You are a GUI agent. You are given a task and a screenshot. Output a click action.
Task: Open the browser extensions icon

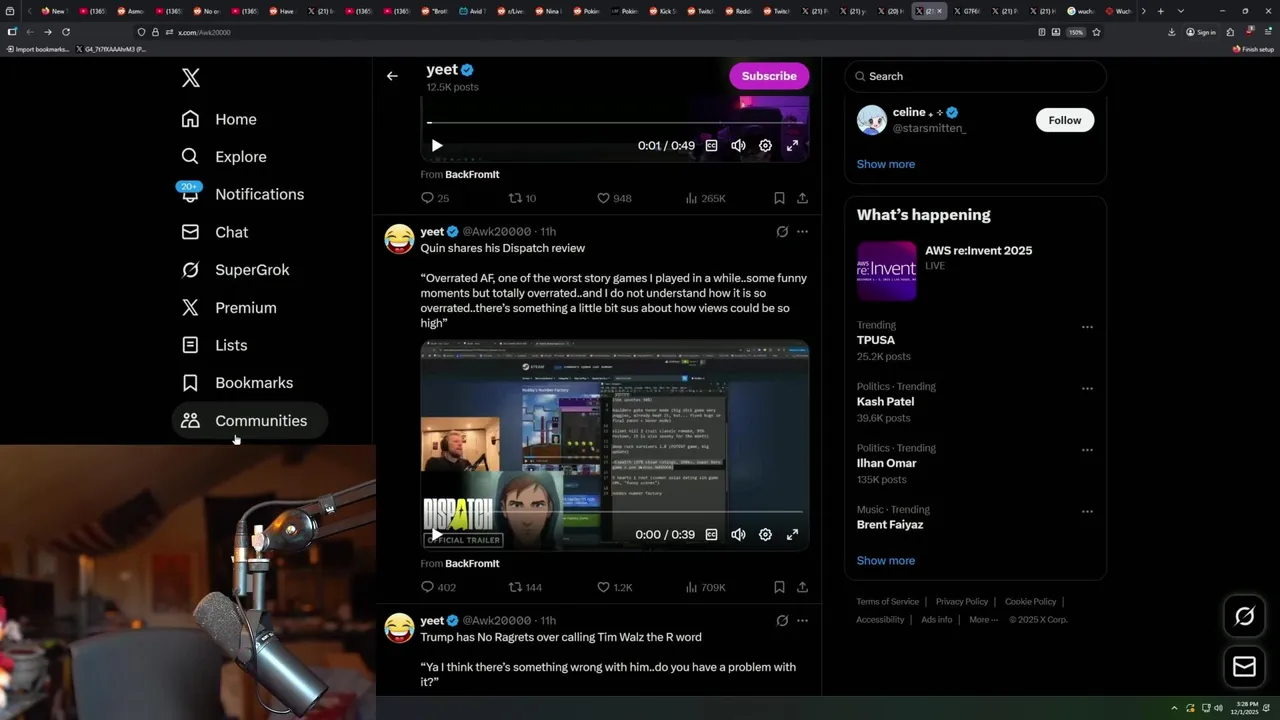pos(1229,32)
